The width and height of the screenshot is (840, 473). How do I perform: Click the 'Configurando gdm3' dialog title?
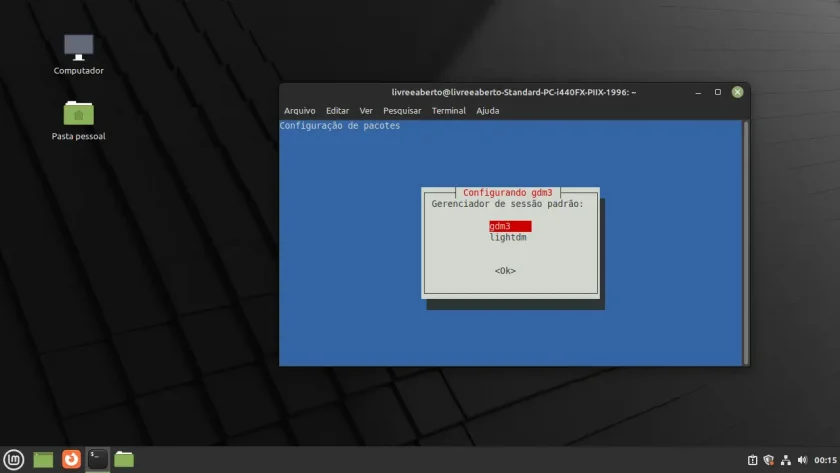tap(507, 192)
